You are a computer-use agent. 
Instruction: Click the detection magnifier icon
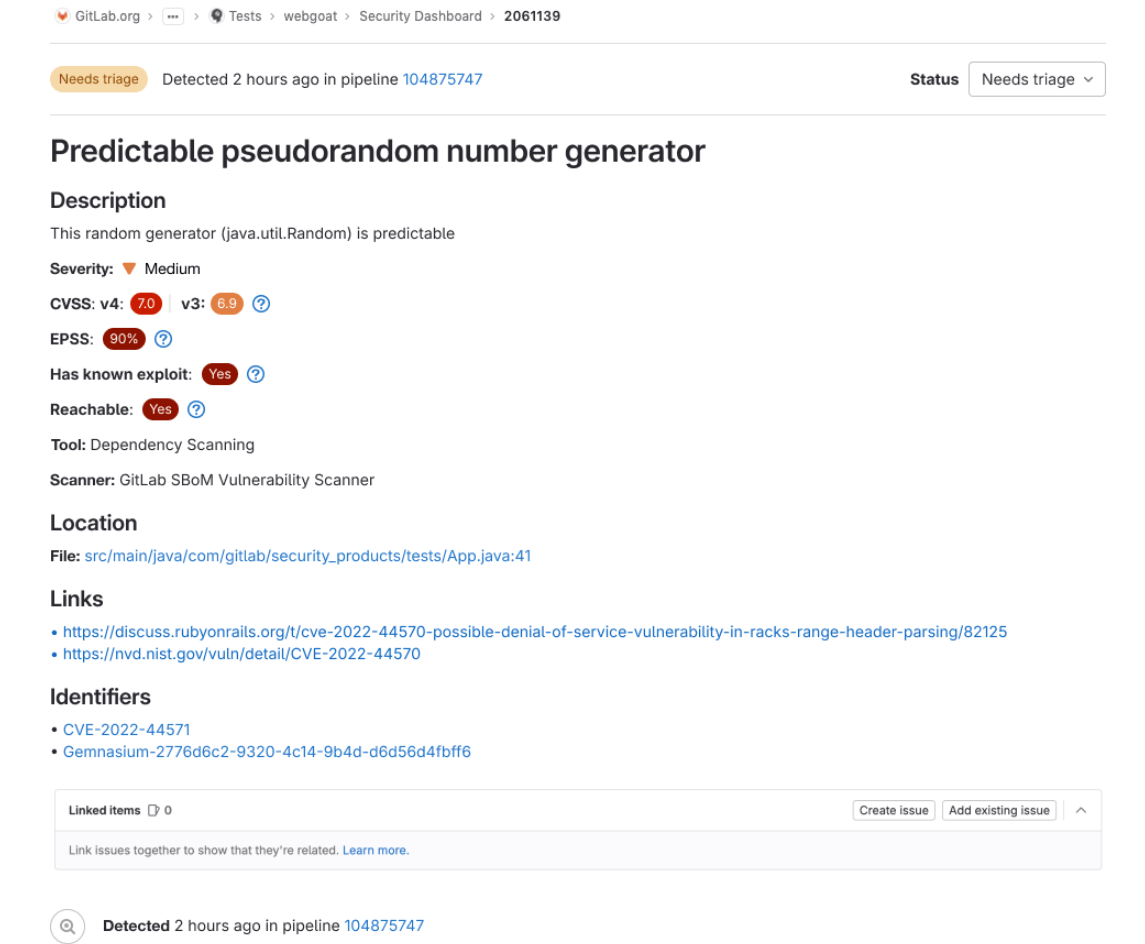(x=67, y=925)
